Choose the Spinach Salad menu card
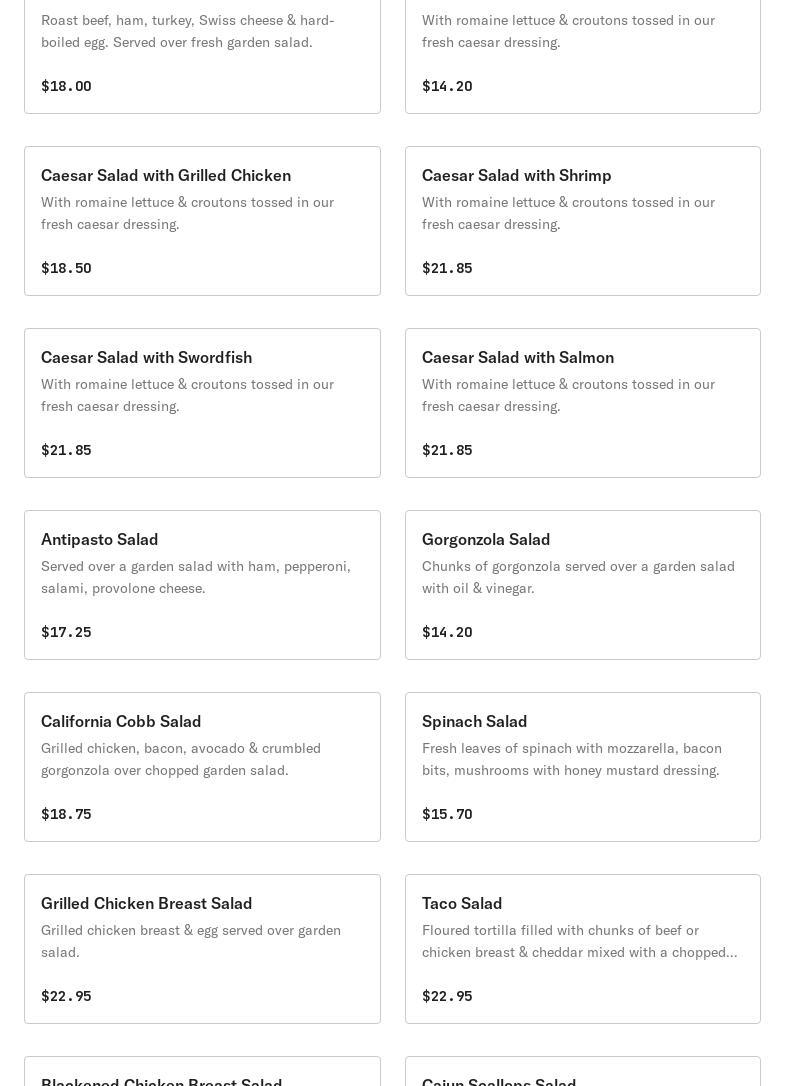This screenshot has height=1086, width=785. click(x=582, y=767)
